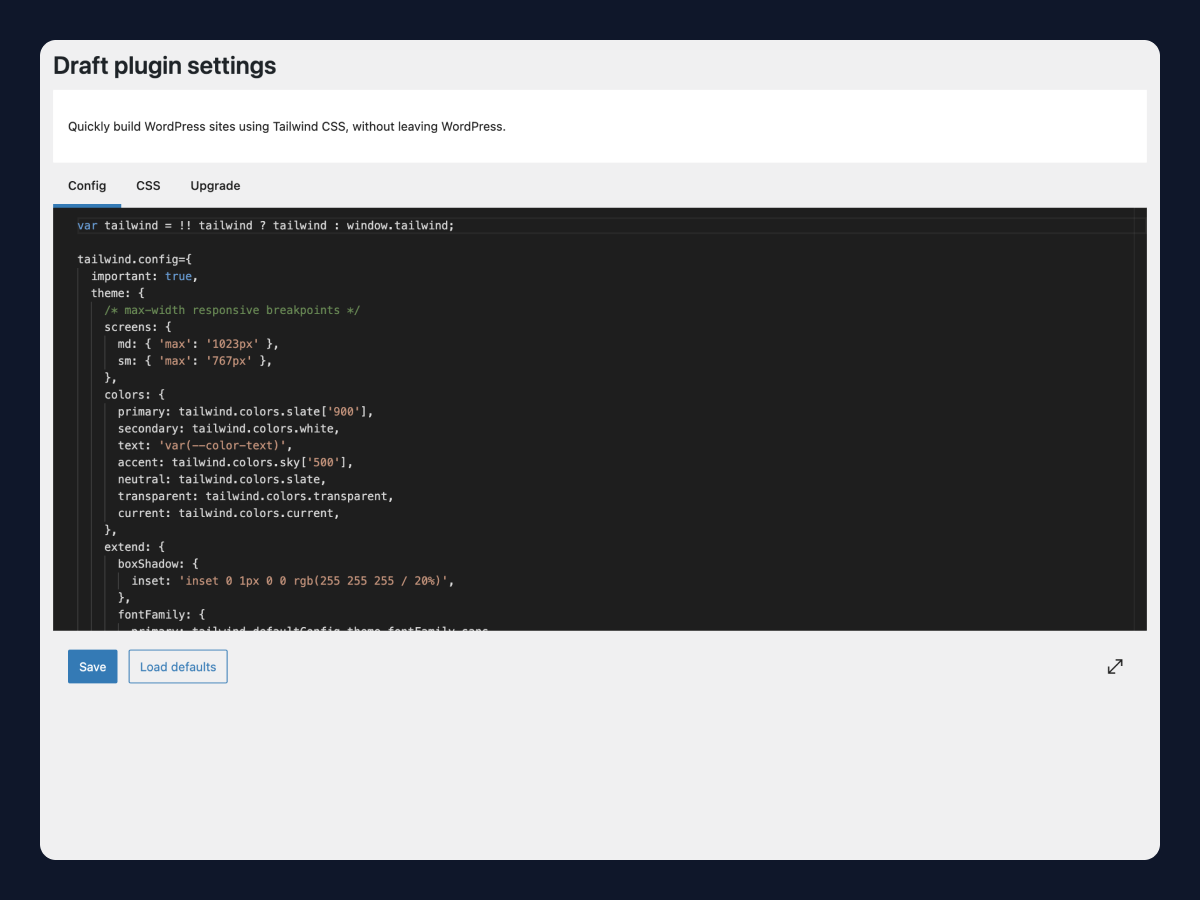
Task: Click the 'fontFamily: {' line
Action: pos(162,616)
